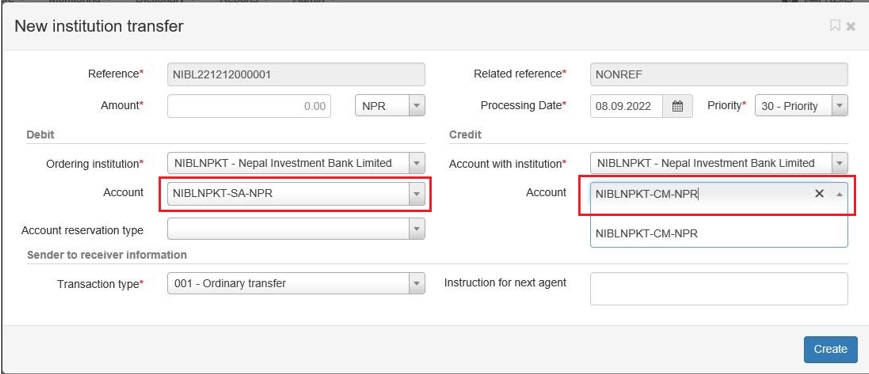Open the Debit Account NIBLNPKT-SA-NPR dropdown
This screenshot has height=374, width=869.
pos(296,194)
